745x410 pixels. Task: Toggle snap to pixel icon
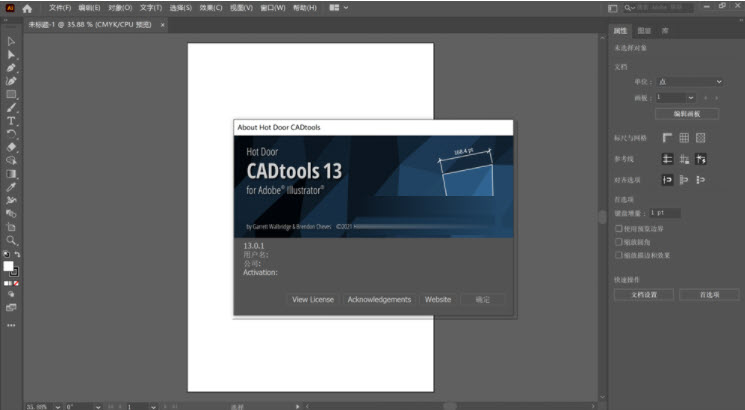[684, 180]
